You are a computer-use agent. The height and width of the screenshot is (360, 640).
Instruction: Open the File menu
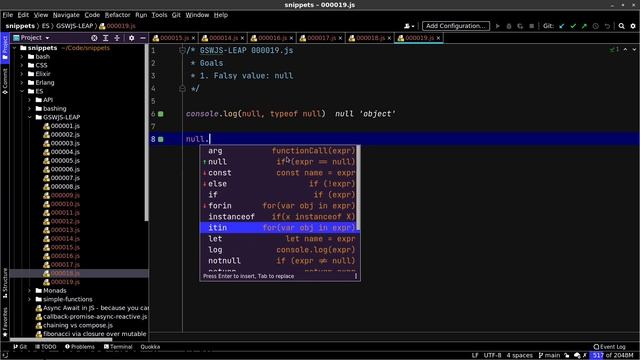8,15
